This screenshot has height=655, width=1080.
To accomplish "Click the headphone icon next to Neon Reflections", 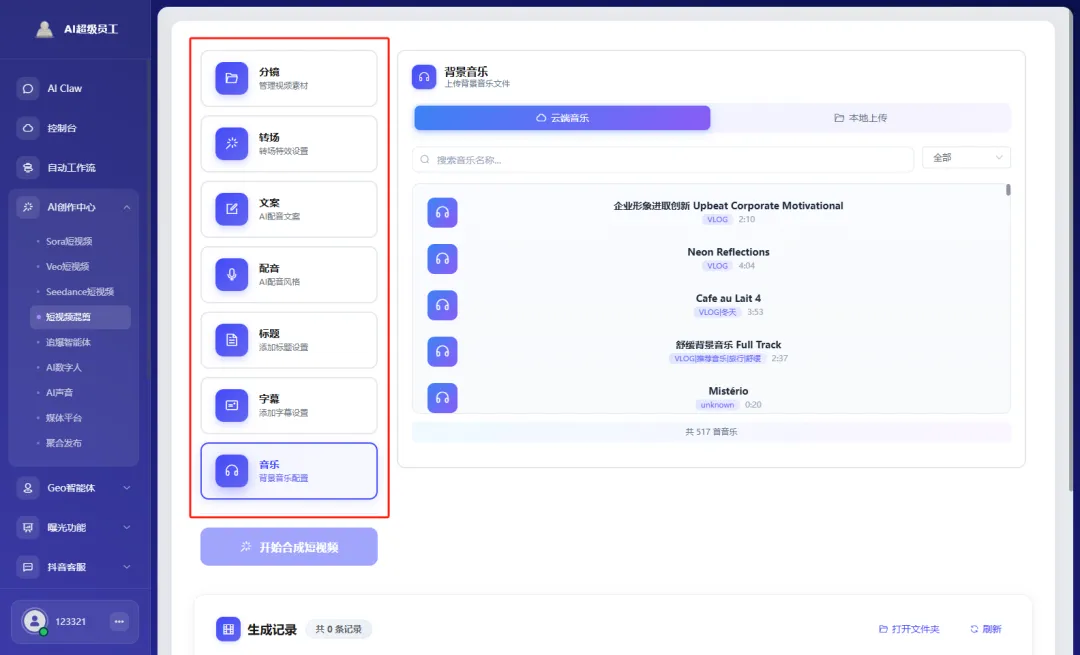I will pos(442,259).
